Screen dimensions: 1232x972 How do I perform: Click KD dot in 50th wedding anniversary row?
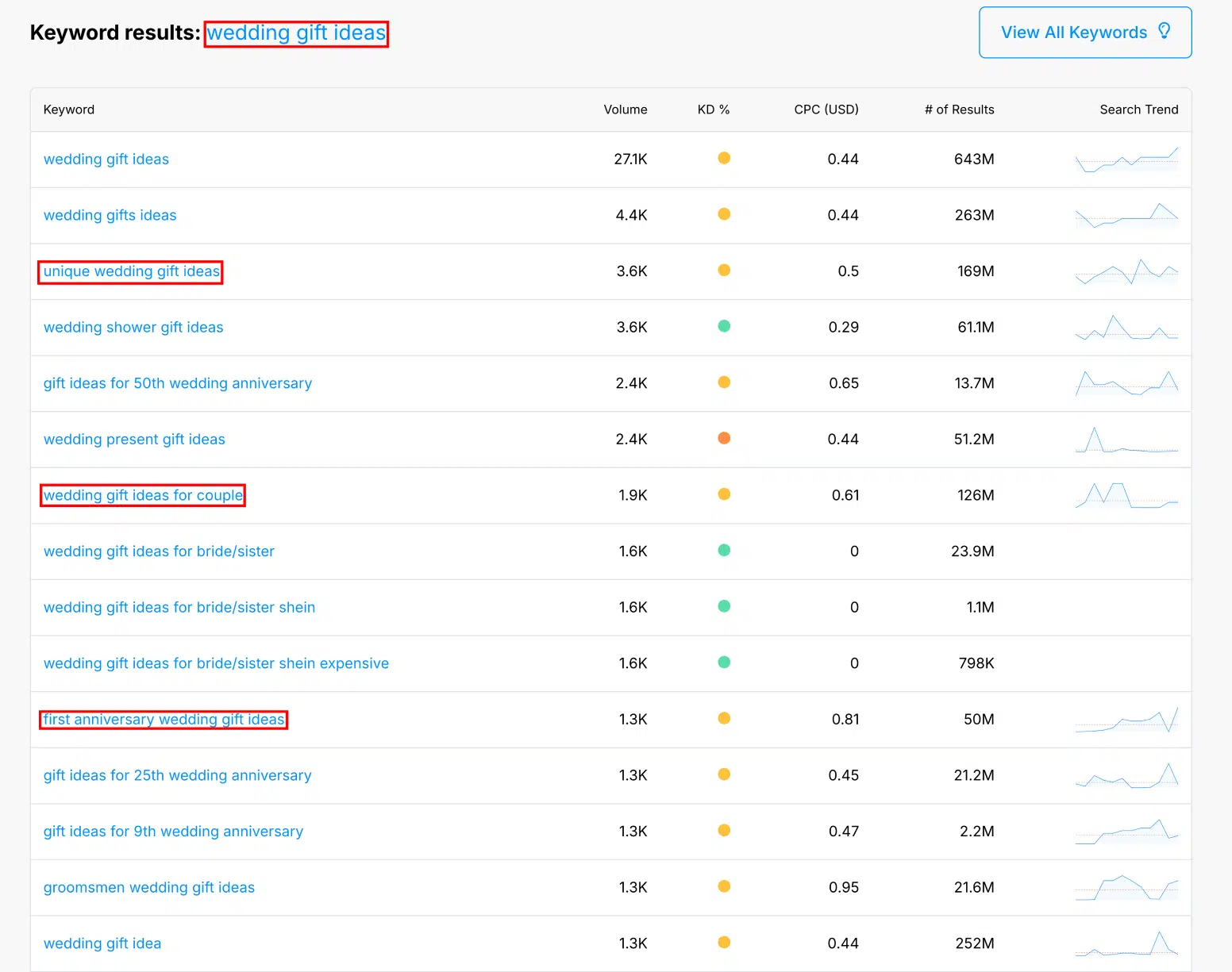tap(724, 382)
